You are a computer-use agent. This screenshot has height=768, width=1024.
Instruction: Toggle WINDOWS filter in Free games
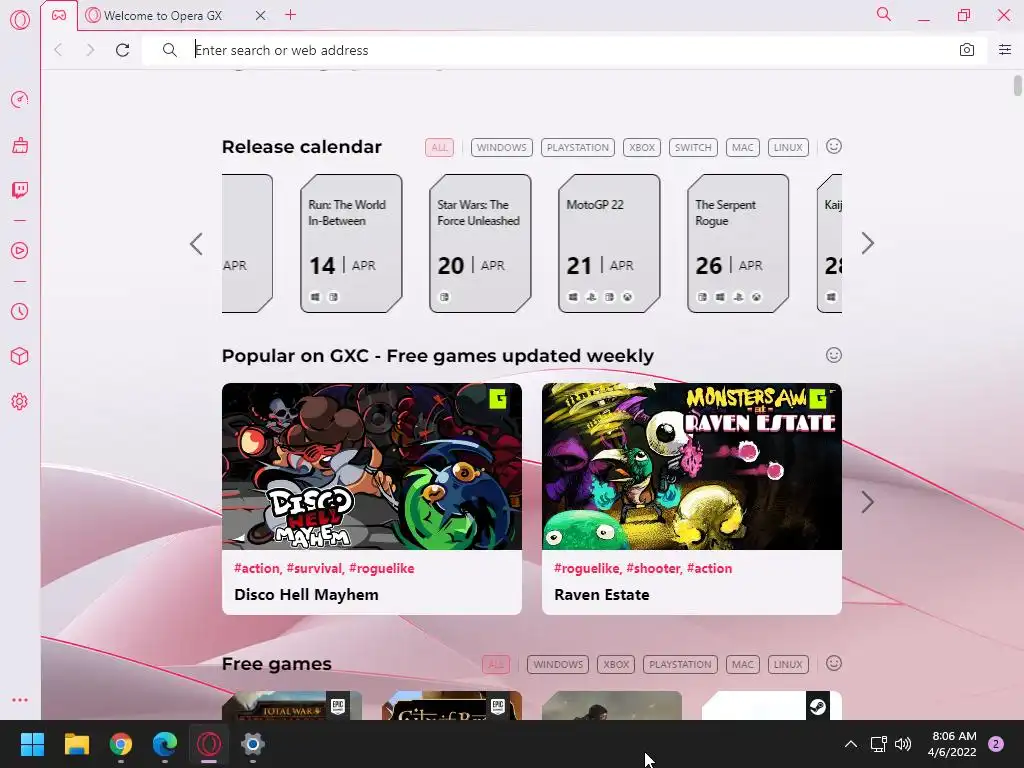click(558, 665)
